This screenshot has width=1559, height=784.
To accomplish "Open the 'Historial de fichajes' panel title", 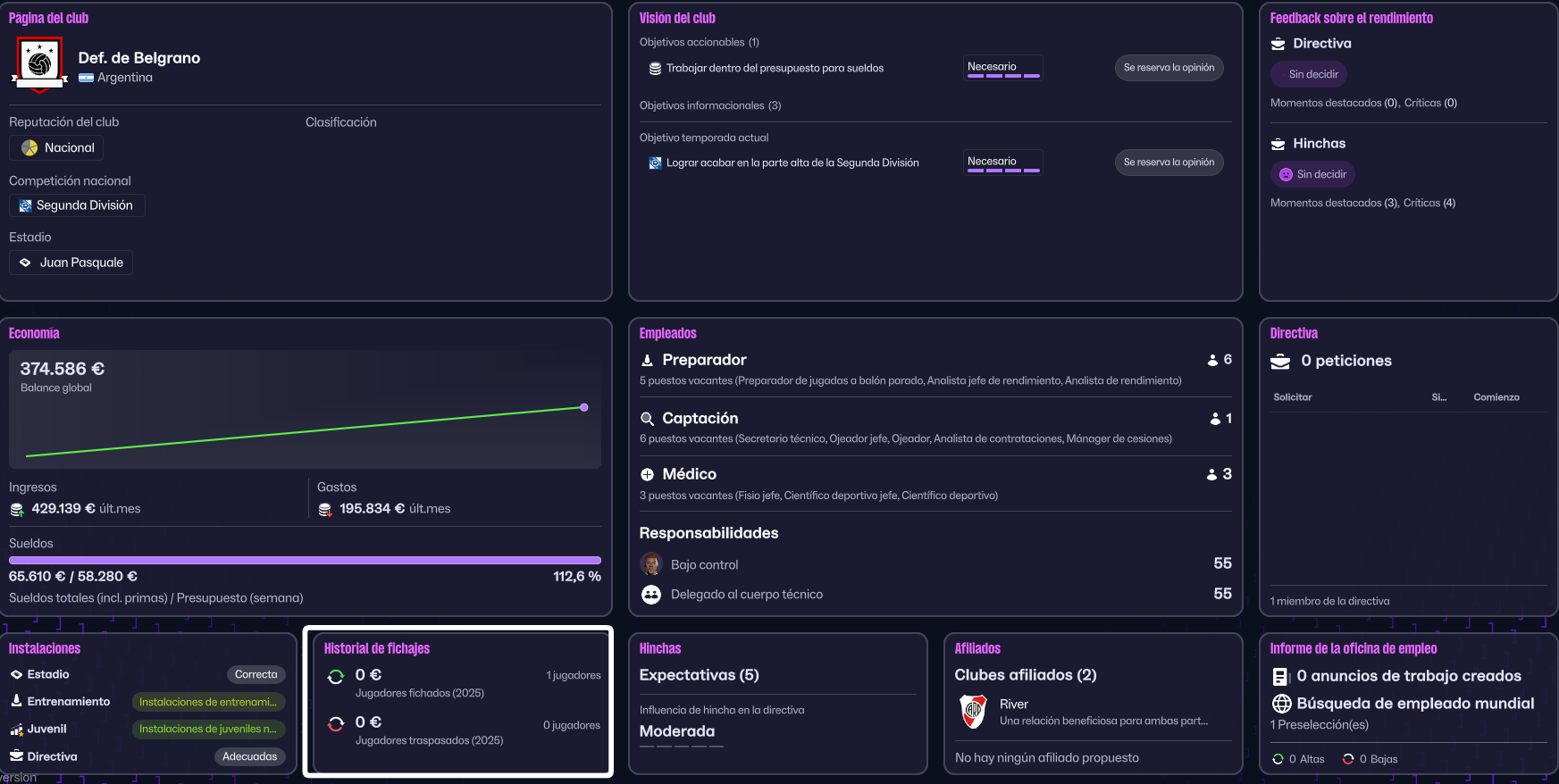I will pos(377,648).
